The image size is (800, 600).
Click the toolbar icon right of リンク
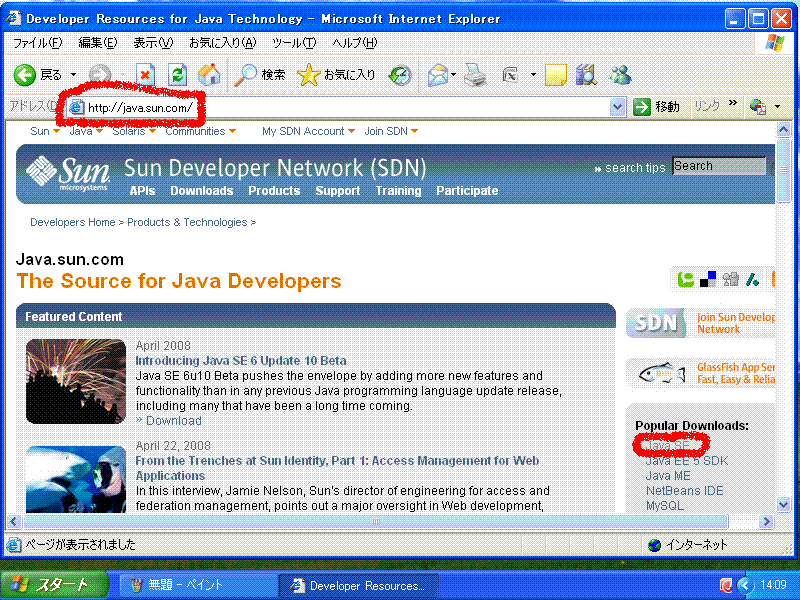[x=758, y=107]
